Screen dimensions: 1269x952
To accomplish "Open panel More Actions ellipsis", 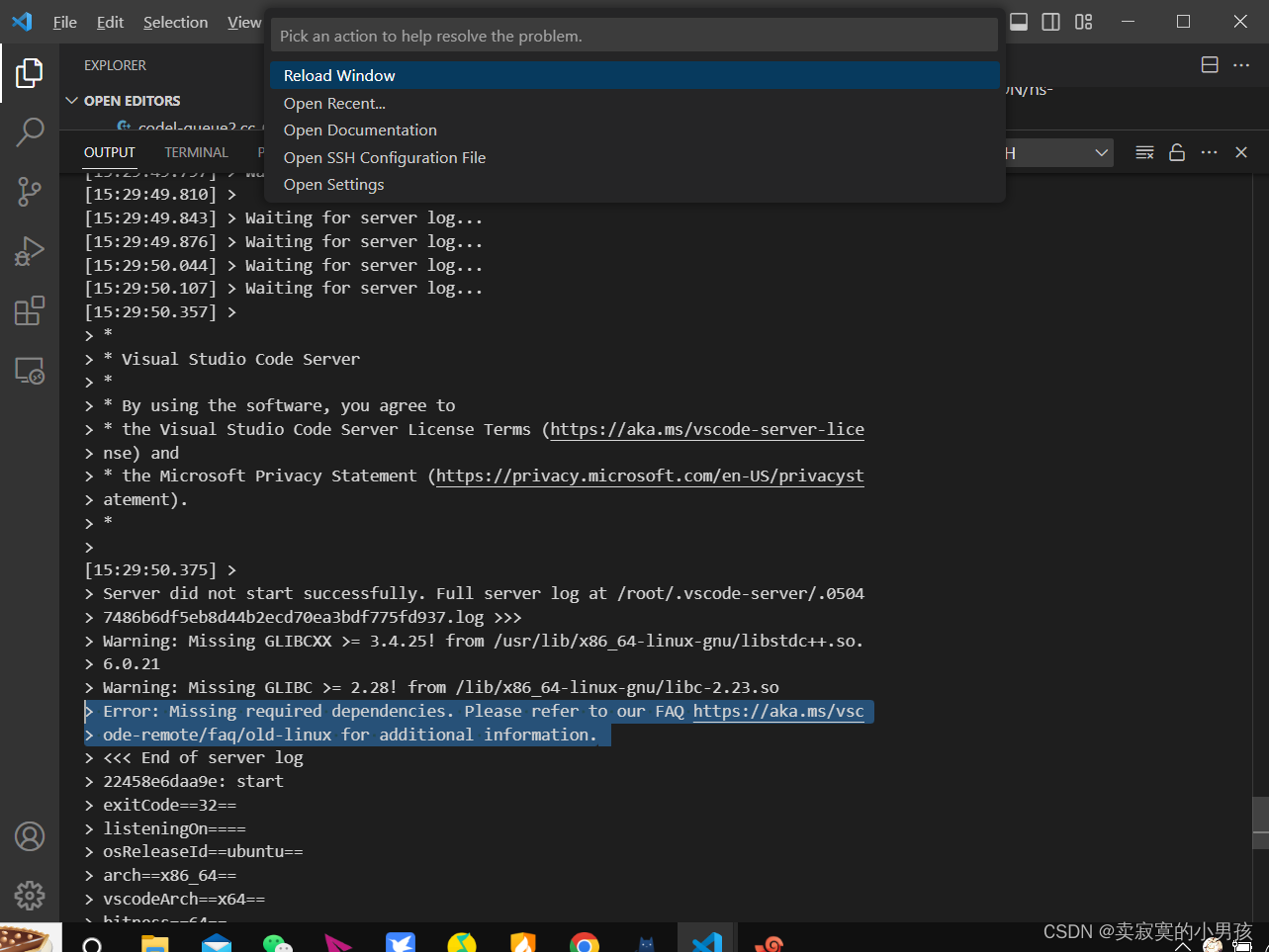I will pos(1209,152).
